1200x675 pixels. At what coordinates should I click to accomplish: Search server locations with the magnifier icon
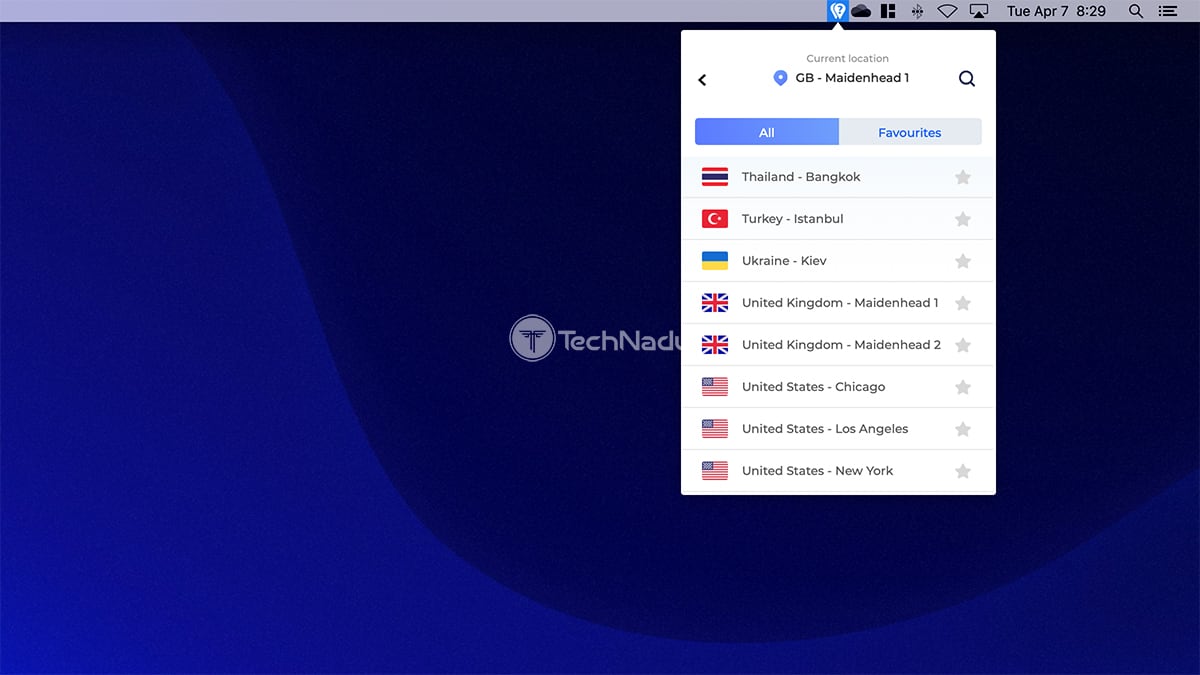[x=967, y=79]
